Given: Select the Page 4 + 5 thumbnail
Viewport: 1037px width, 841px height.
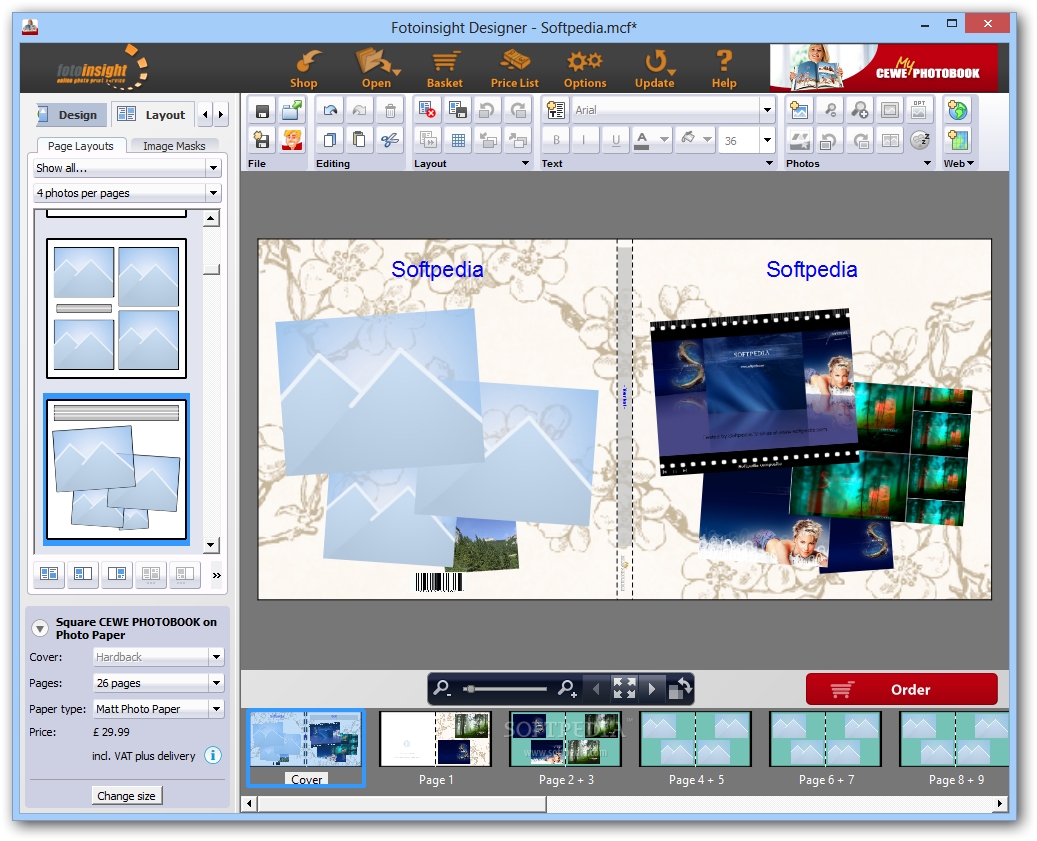Looking at the screenshot, I should (x=695, y=739).
